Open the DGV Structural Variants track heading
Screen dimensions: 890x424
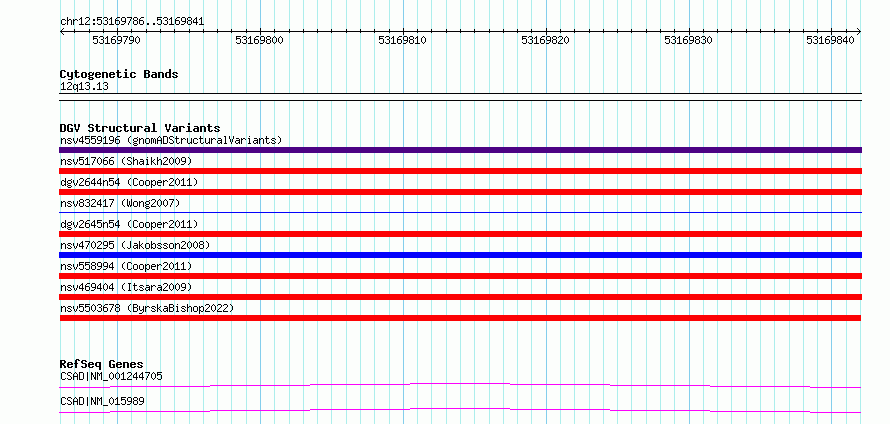(140, 128)
